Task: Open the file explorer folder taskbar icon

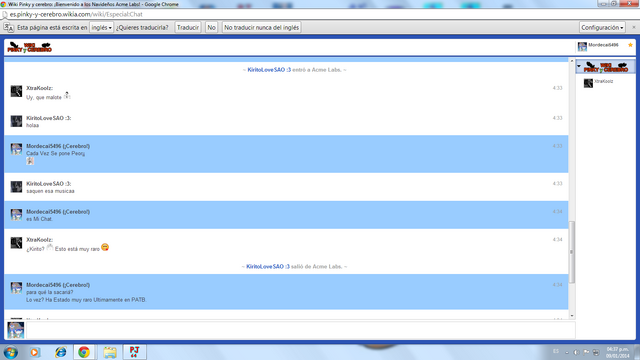Action: coord(110,352)
